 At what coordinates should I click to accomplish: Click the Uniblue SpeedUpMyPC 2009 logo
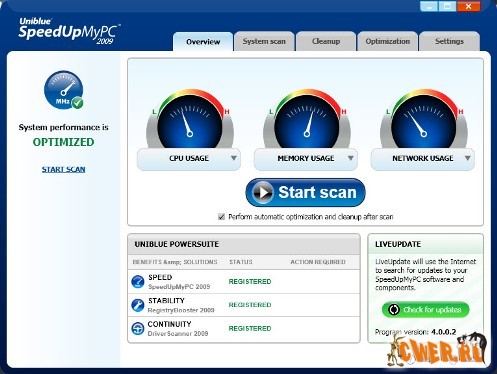pos(69,31)
